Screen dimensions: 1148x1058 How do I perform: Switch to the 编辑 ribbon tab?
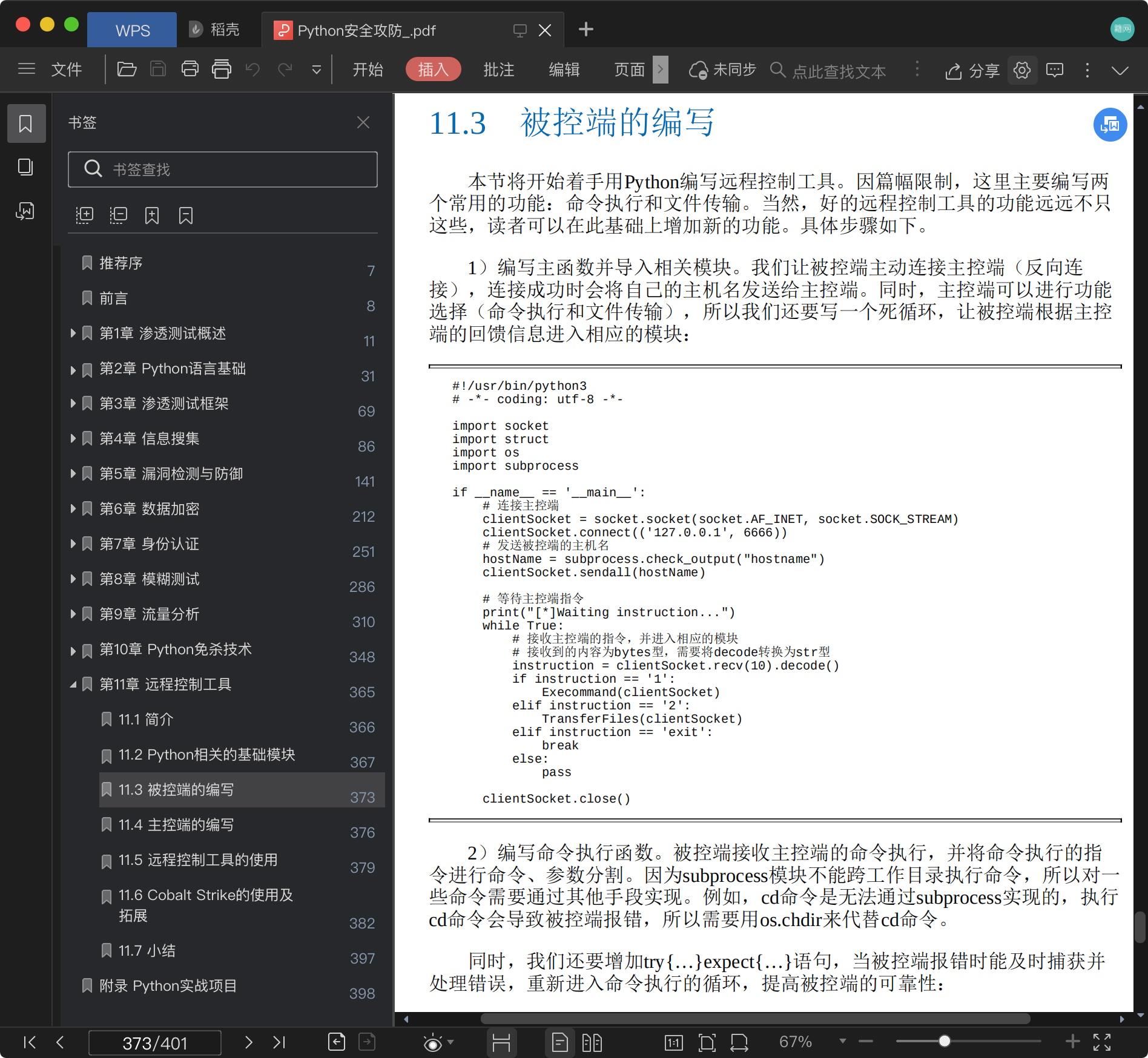(564, 70)
